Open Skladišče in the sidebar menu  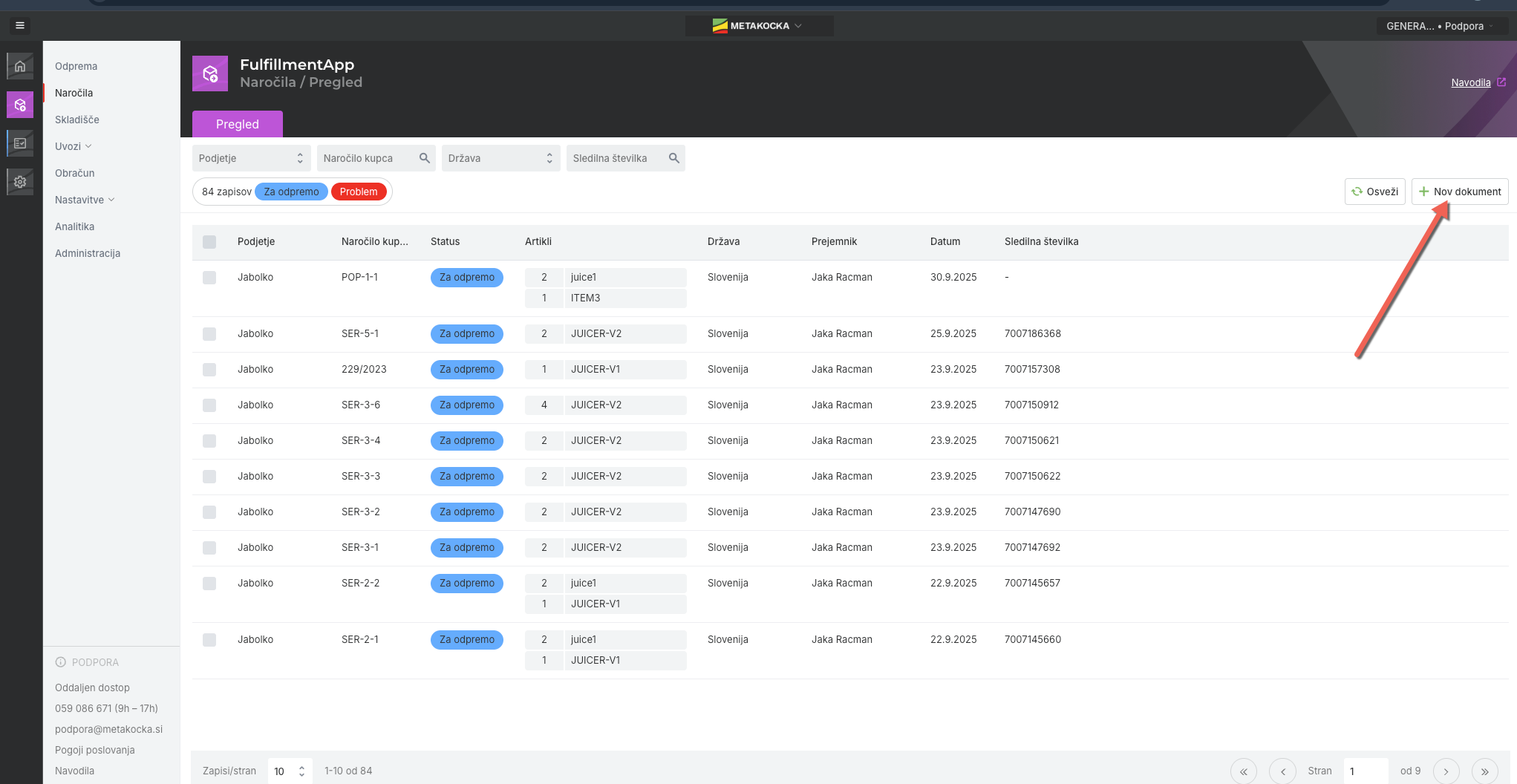pyautogui.click(x=77, y=120)
